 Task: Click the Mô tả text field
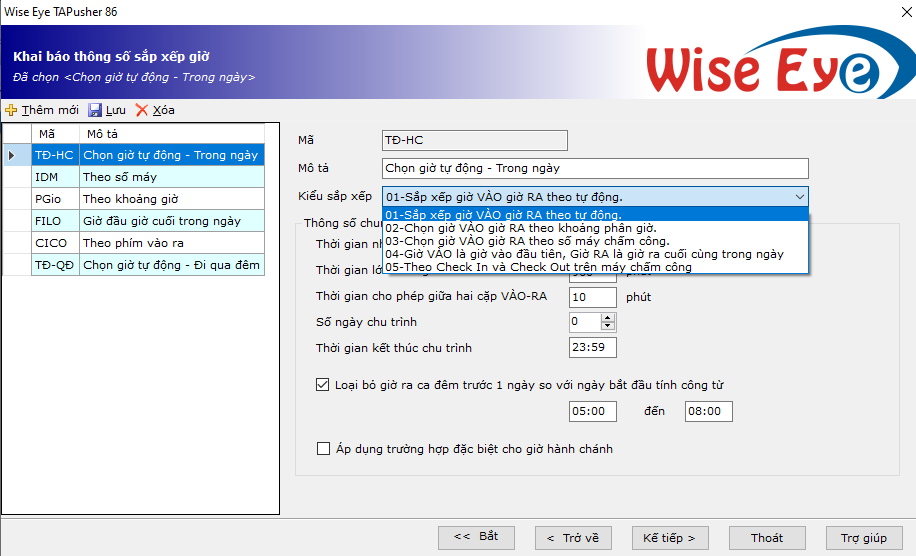[595, 168]
